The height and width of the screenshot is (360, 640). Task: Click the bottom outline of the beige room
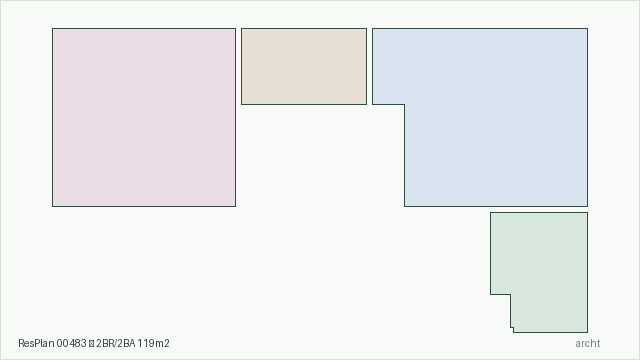point(304,104)
